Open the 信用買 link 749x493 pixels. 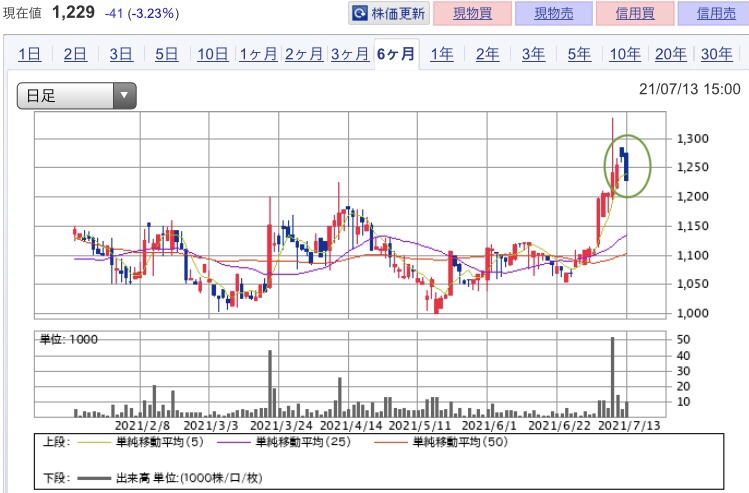click(635, 13)
